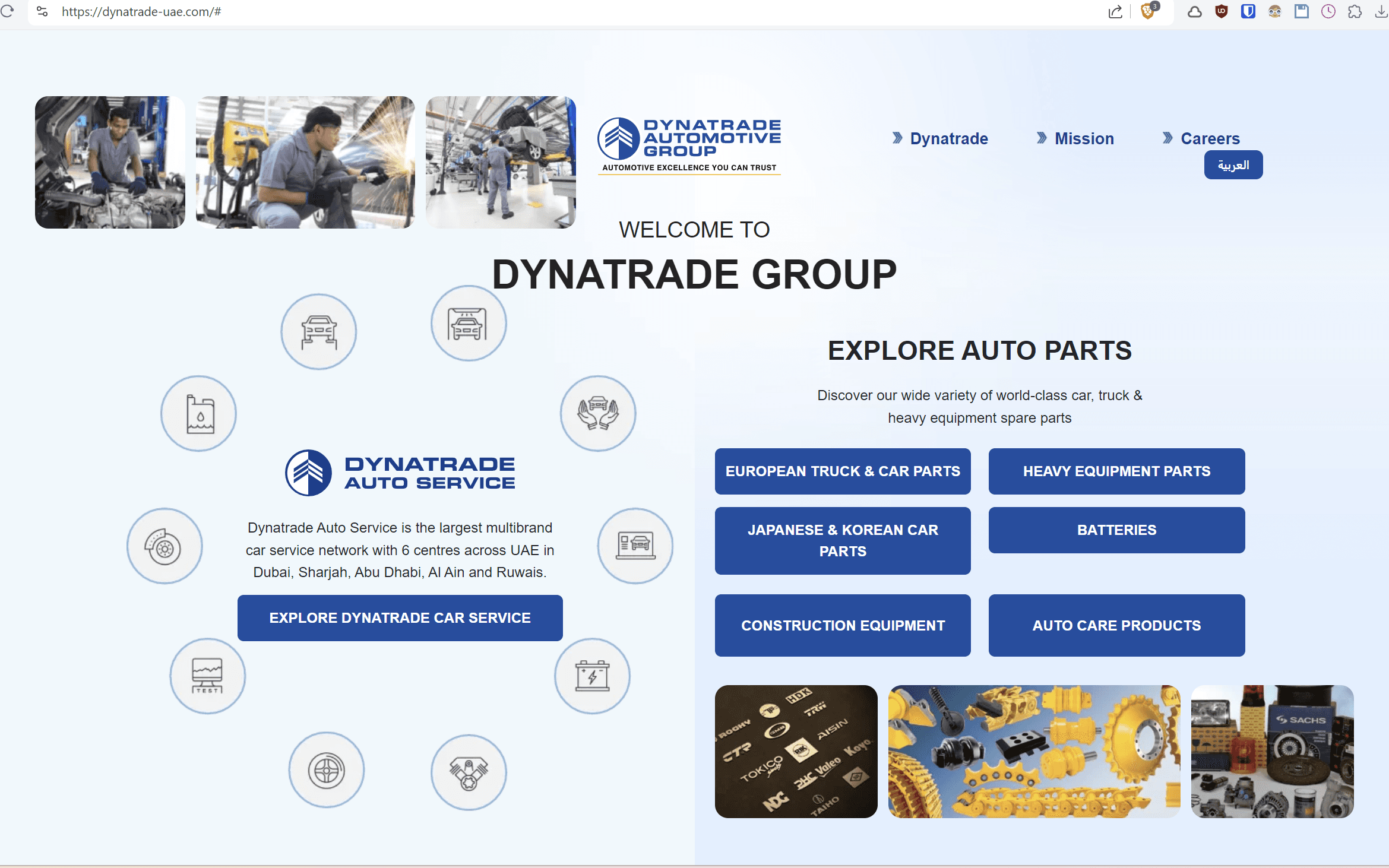Open welder with sparks photo
The image size is (1389, 868).
pyautogui.click(x=305, y=162)
